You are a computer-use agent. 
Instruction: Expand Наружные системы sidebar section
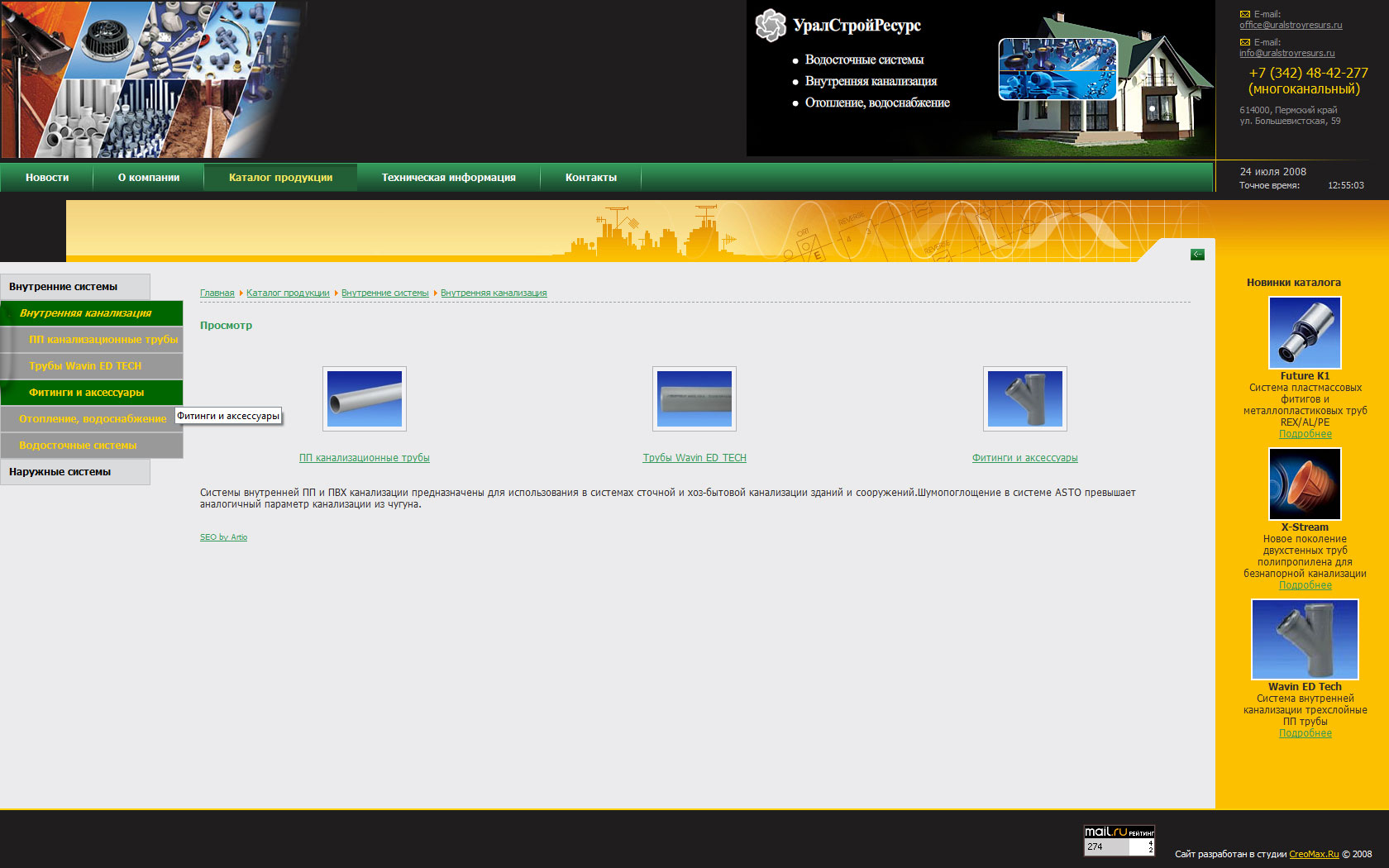(x=75, y=472)
